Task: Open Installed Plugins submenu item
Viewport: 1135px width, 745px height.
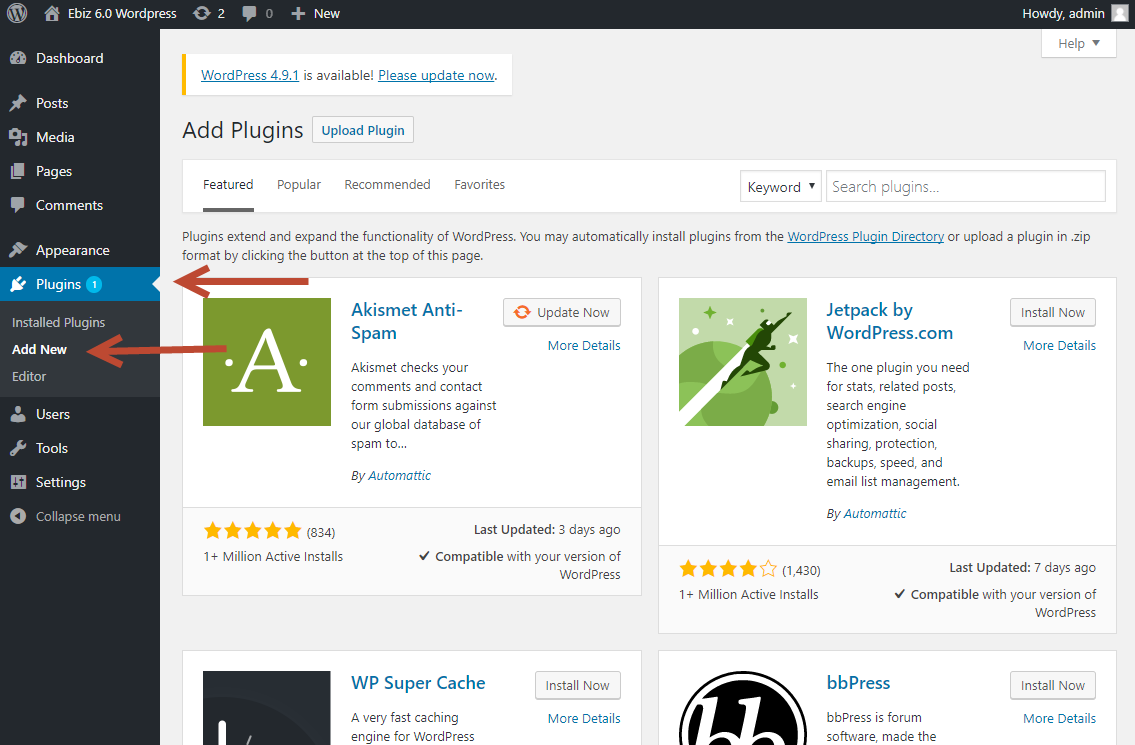Action: pyautogui.click(x=59, y=322)
